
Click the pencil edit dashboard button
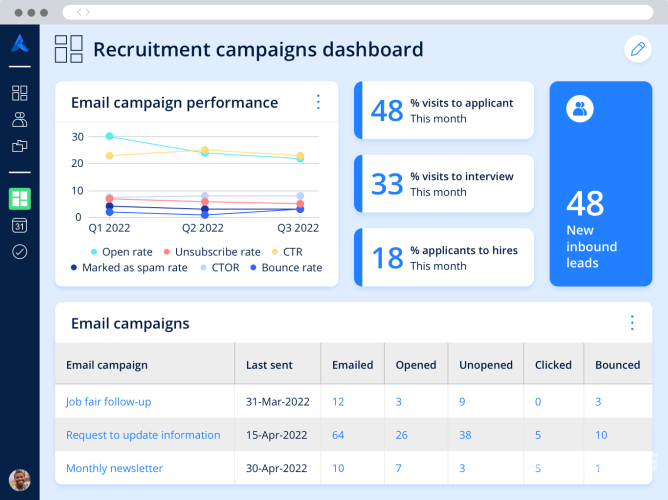(x=636, y=48)
